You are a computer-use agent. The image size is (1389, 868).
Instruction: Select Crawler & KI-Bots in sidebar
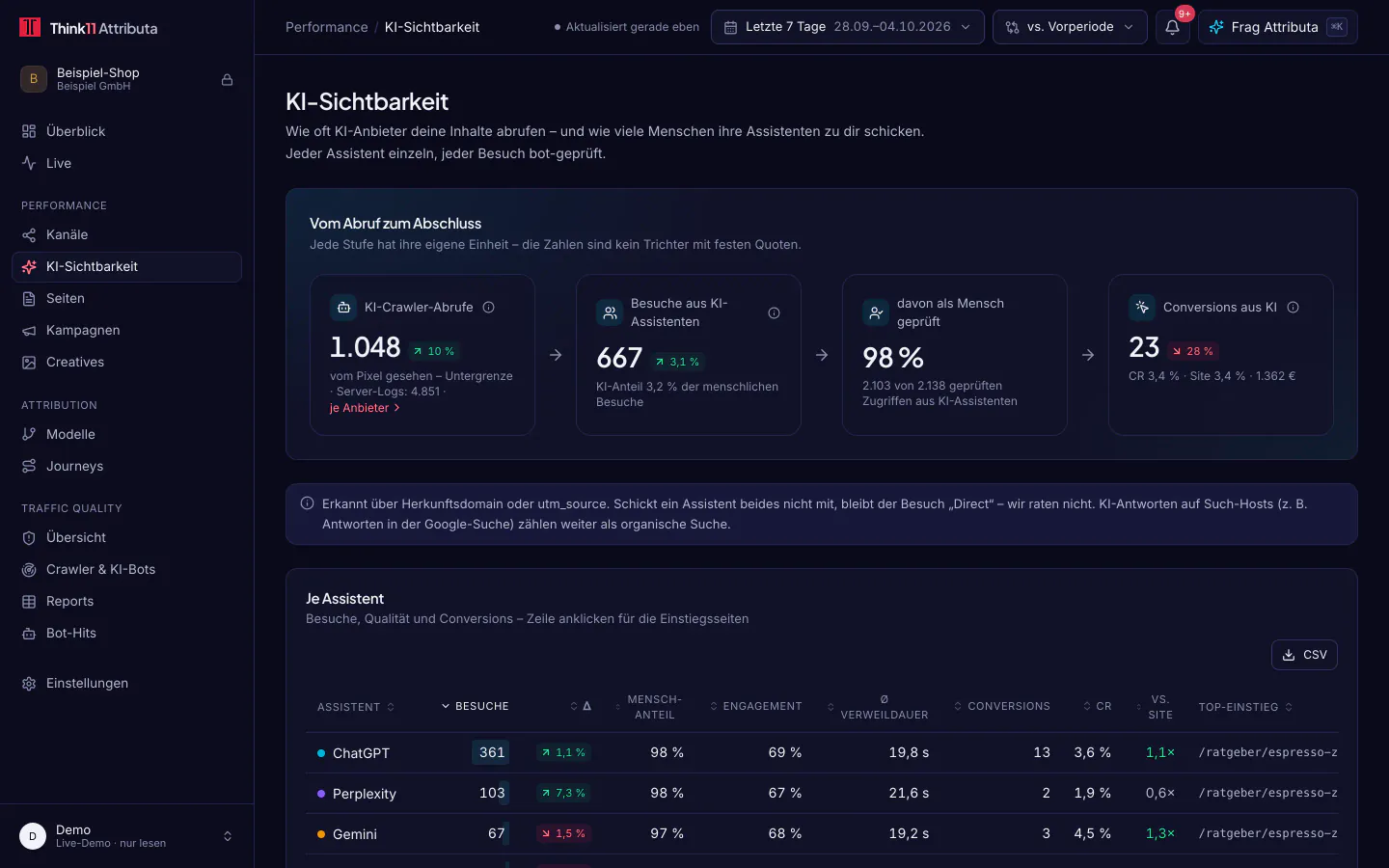click(x=126, y=569)
